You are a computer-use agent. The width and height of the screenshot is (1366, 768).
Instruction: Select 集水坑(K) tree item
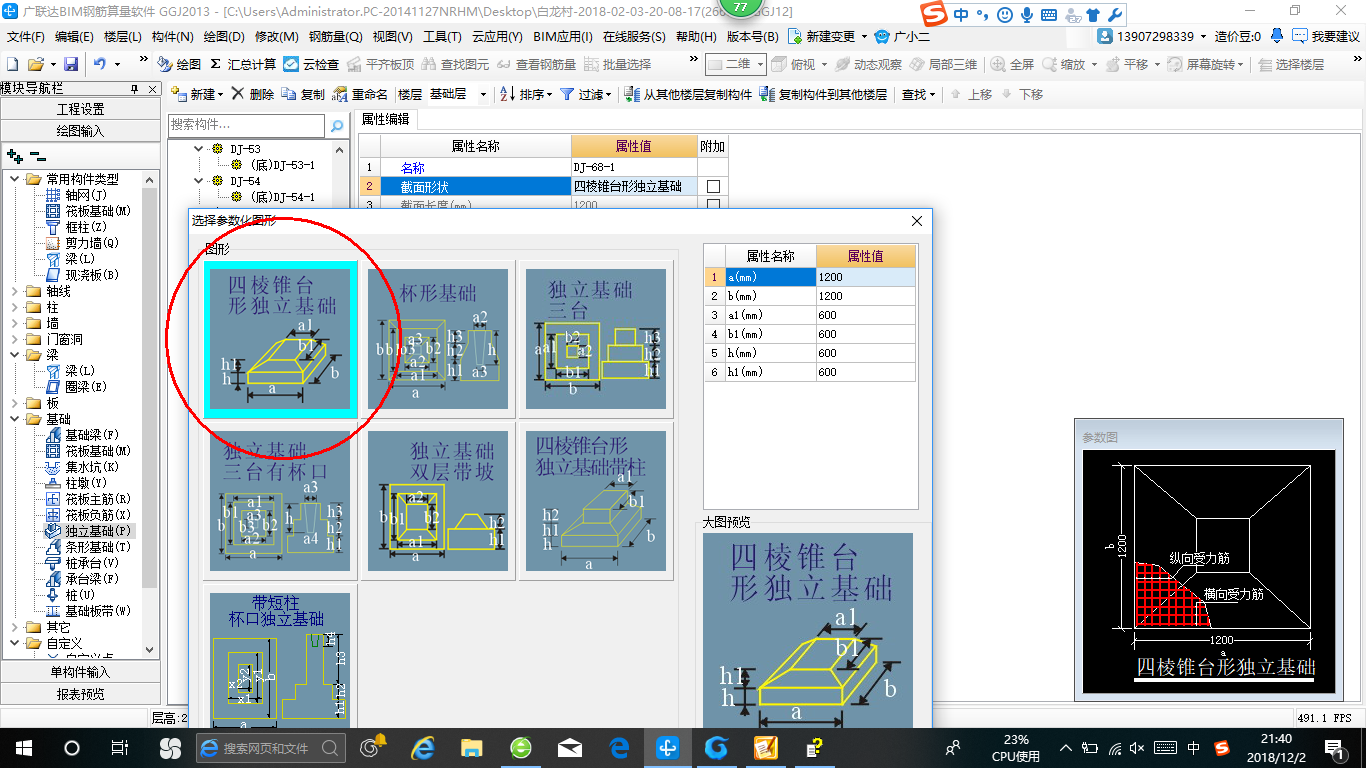(83, 467)
